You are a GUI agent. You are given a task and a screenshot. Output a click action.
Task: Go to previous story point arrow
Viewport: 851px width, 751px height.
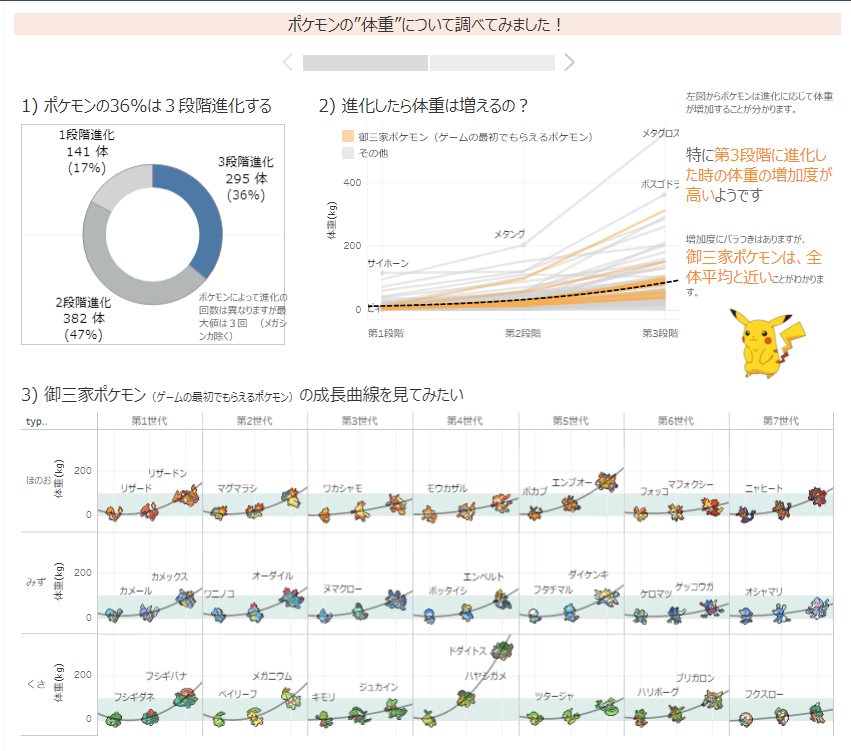tap(288, 63)
